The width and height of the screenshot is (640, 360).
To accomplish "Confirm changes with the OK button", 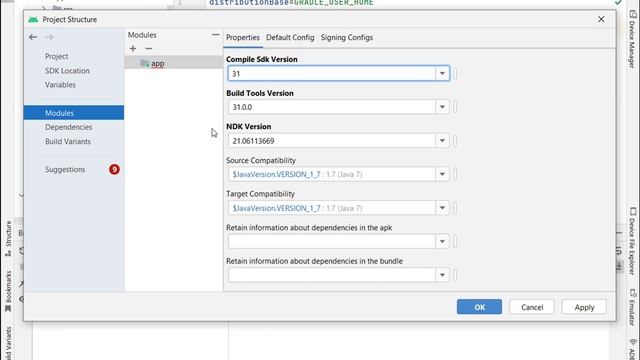I will (x=480, y=307).
